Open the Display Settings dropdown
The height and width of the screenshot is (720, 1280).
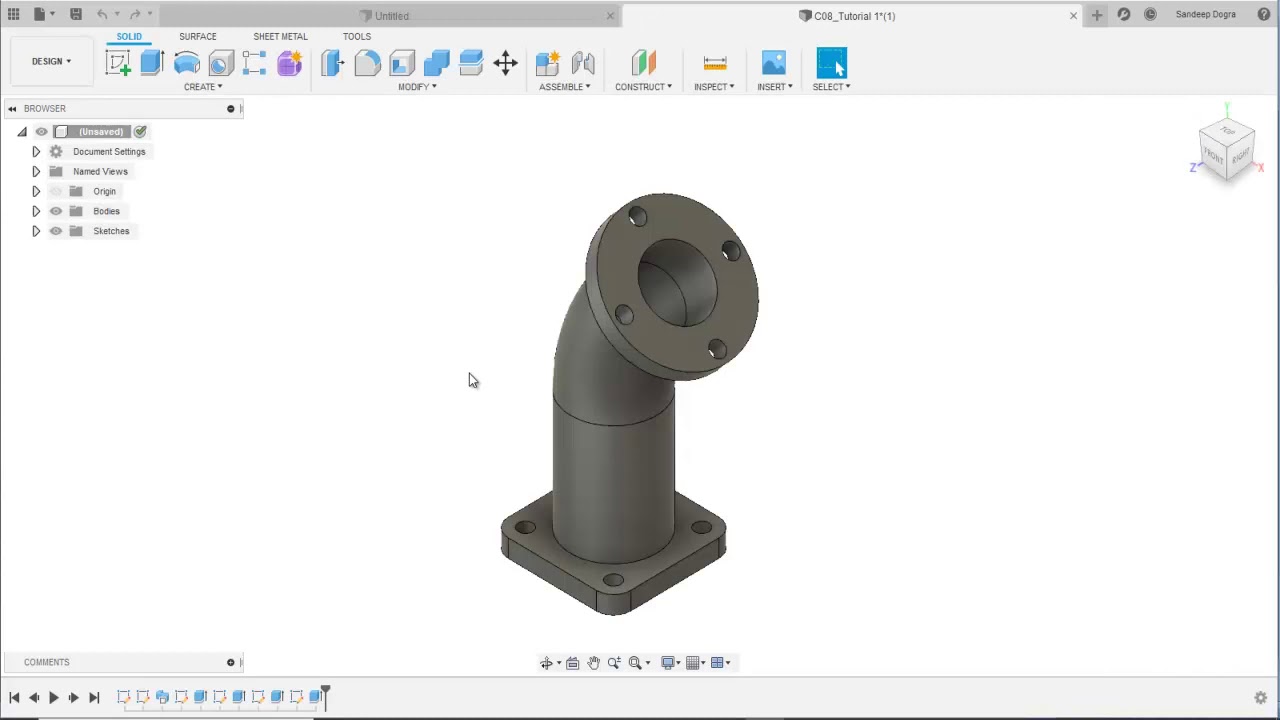671,663
